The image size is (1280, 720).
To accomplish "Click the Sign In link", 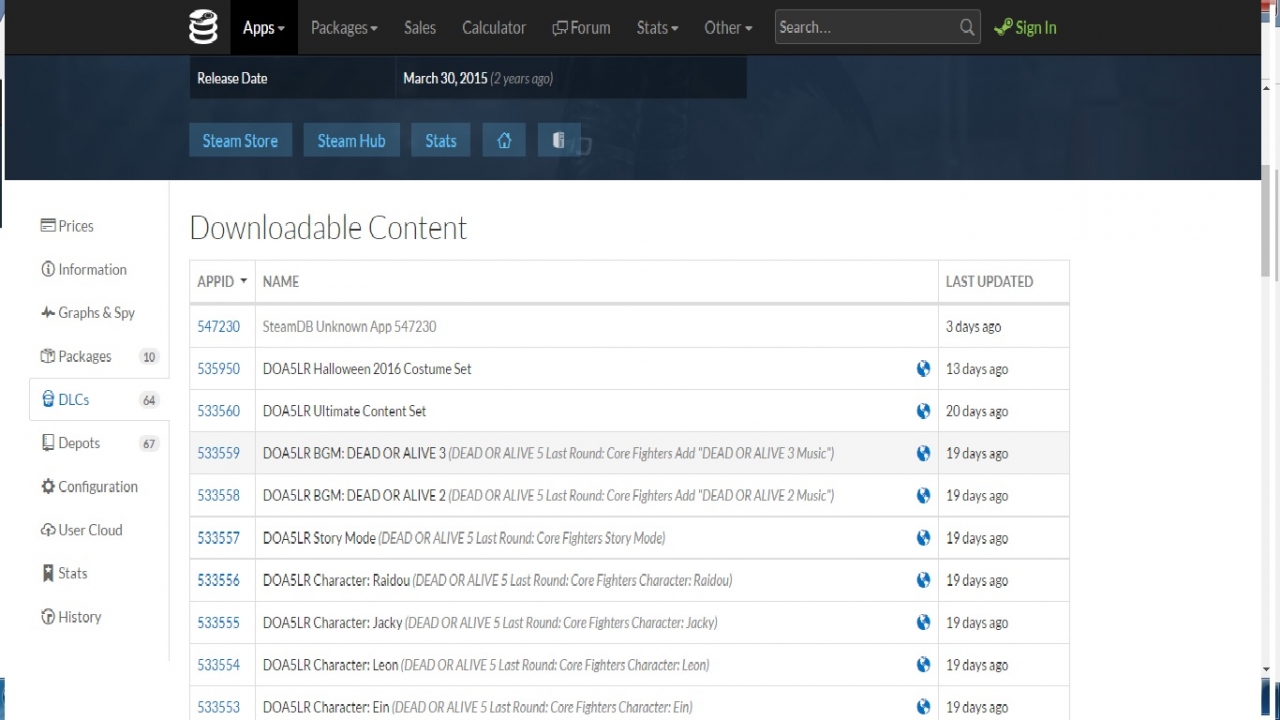I will [x=1026, y=28].
